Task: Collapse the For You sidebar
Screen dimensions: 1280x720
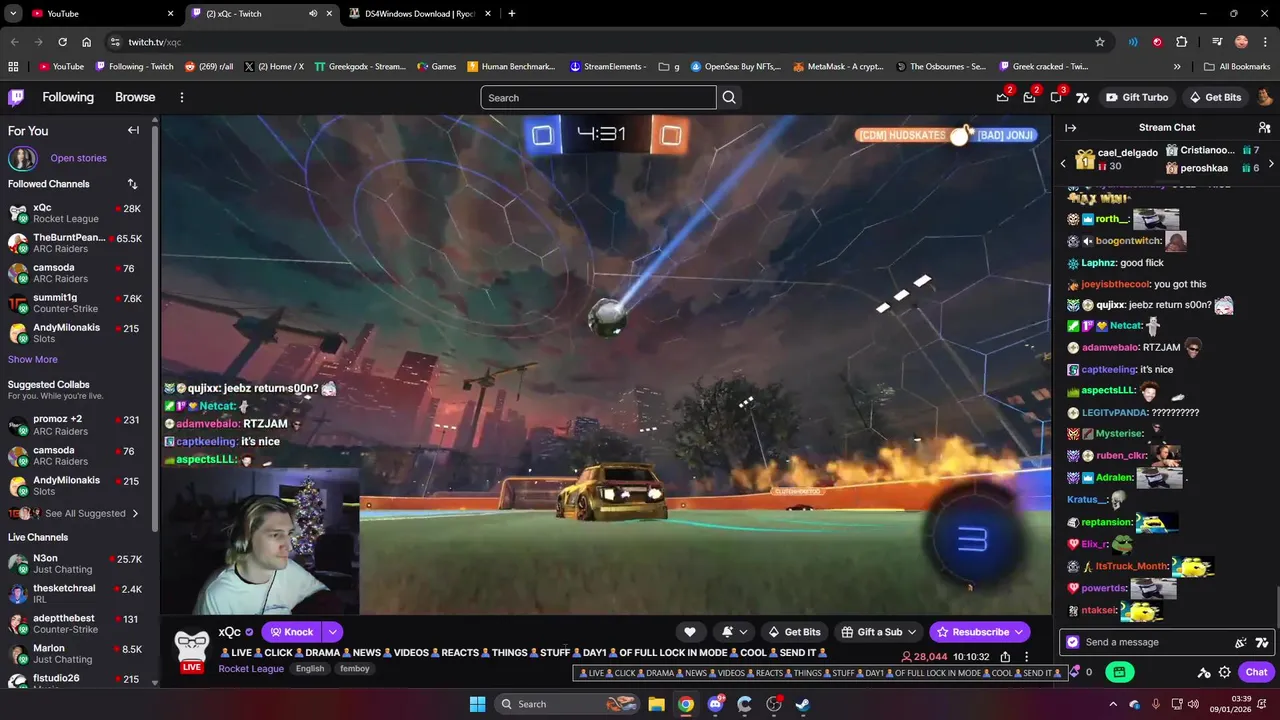Action: click(133, 130)
